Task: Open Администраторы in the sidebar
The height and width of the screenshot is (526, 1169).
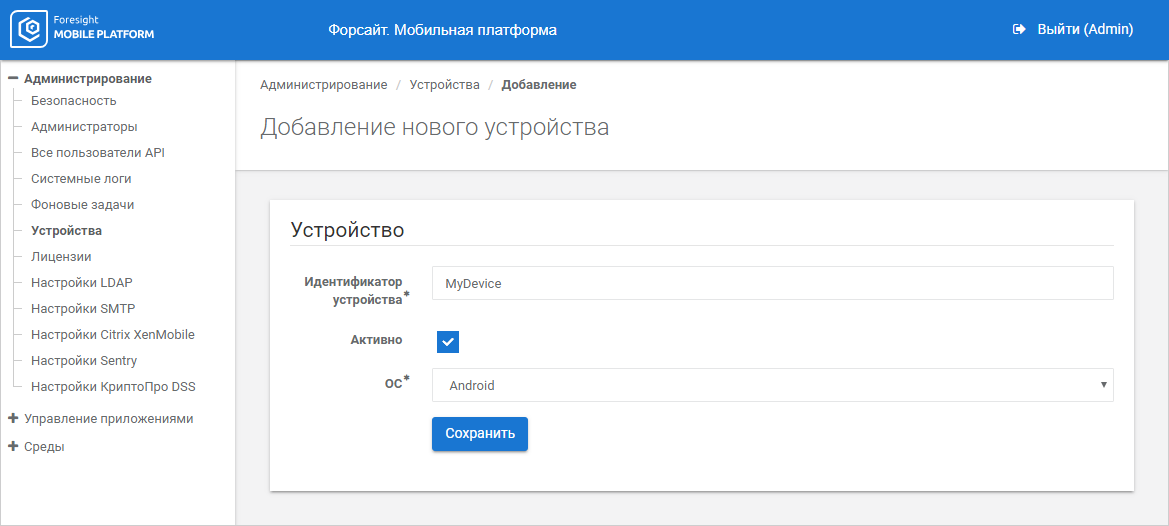Action: [x=84, y=127]
